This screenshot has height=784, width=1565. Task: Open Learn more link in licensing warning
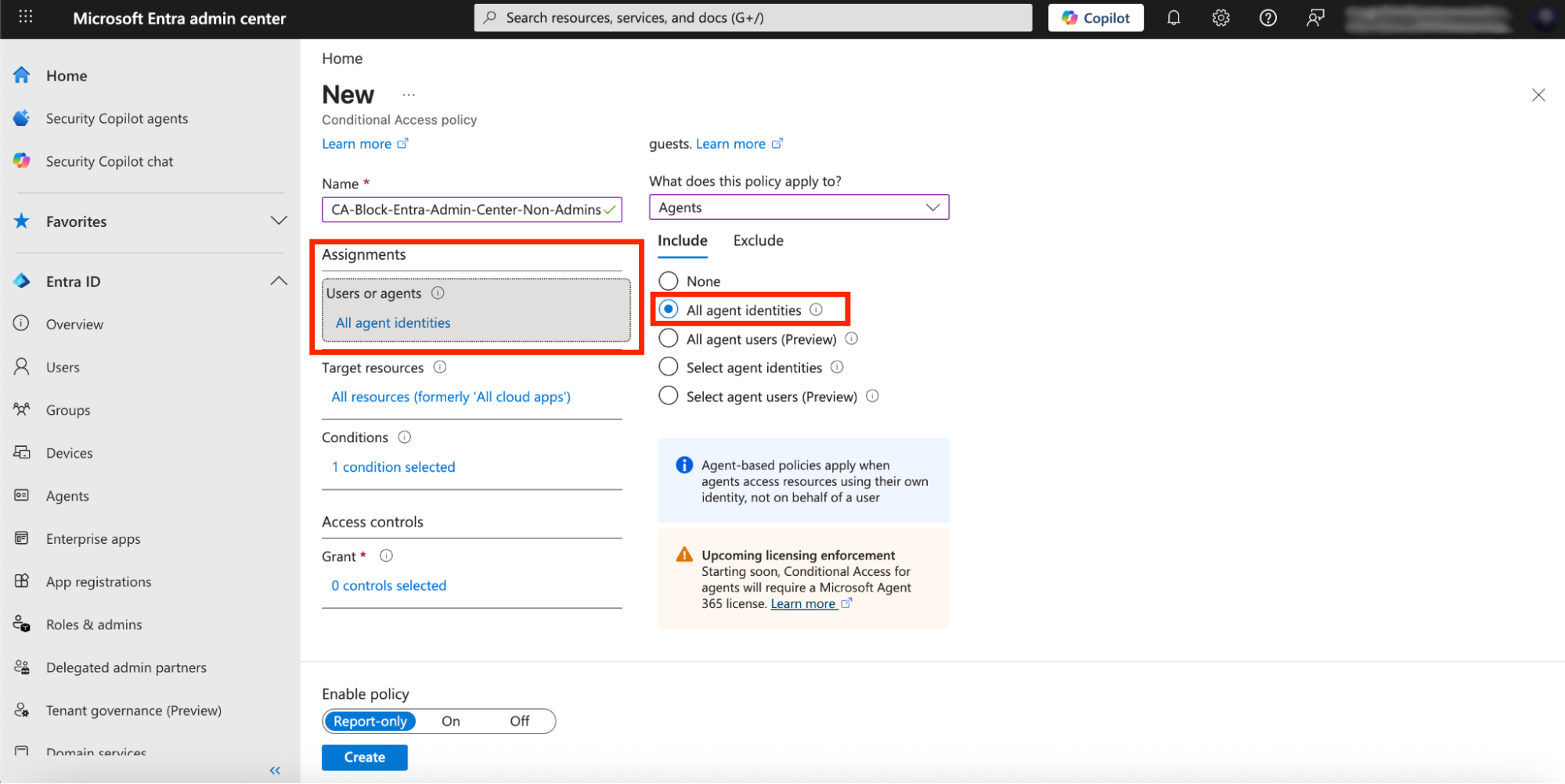point(811,603)
